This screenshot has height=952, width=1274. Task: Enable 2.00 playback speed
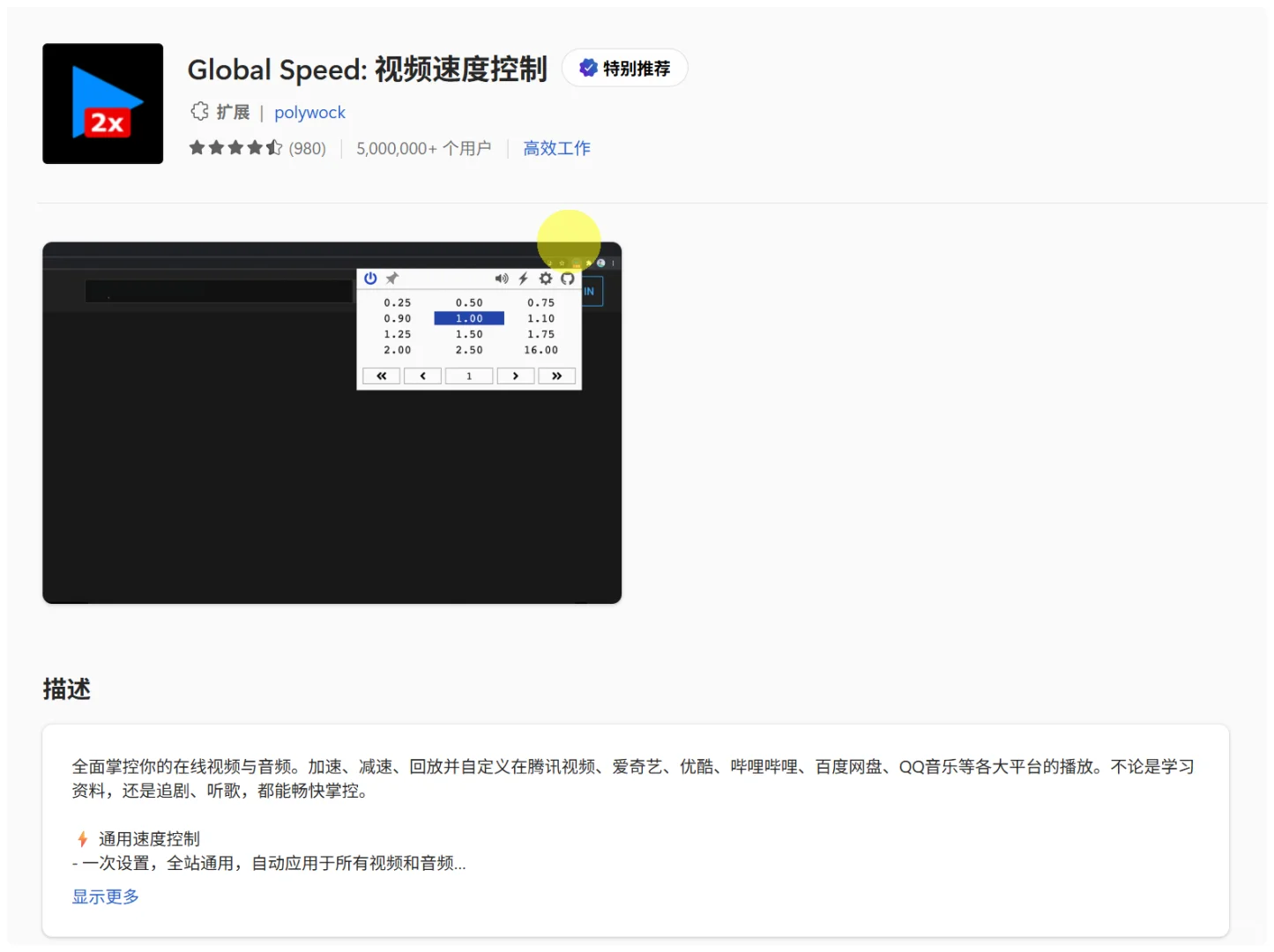tap(396, 349)
